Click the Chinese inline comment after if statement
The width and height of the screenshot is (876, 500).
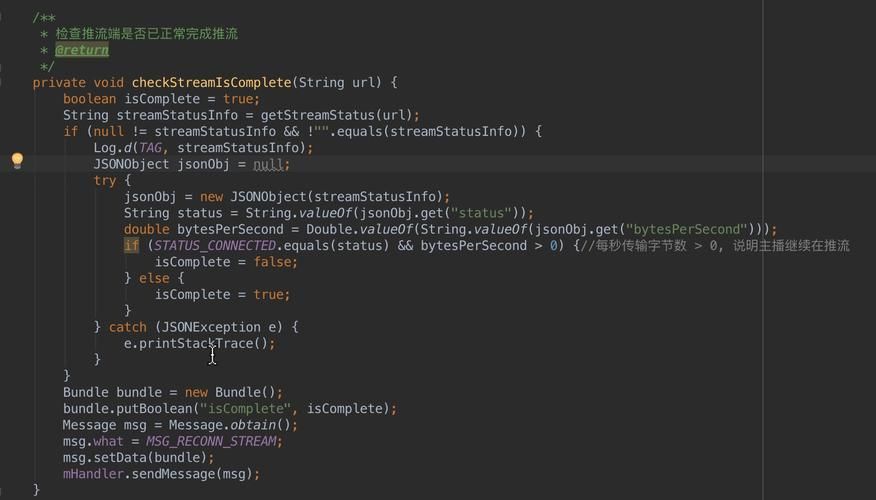(720, 246)
